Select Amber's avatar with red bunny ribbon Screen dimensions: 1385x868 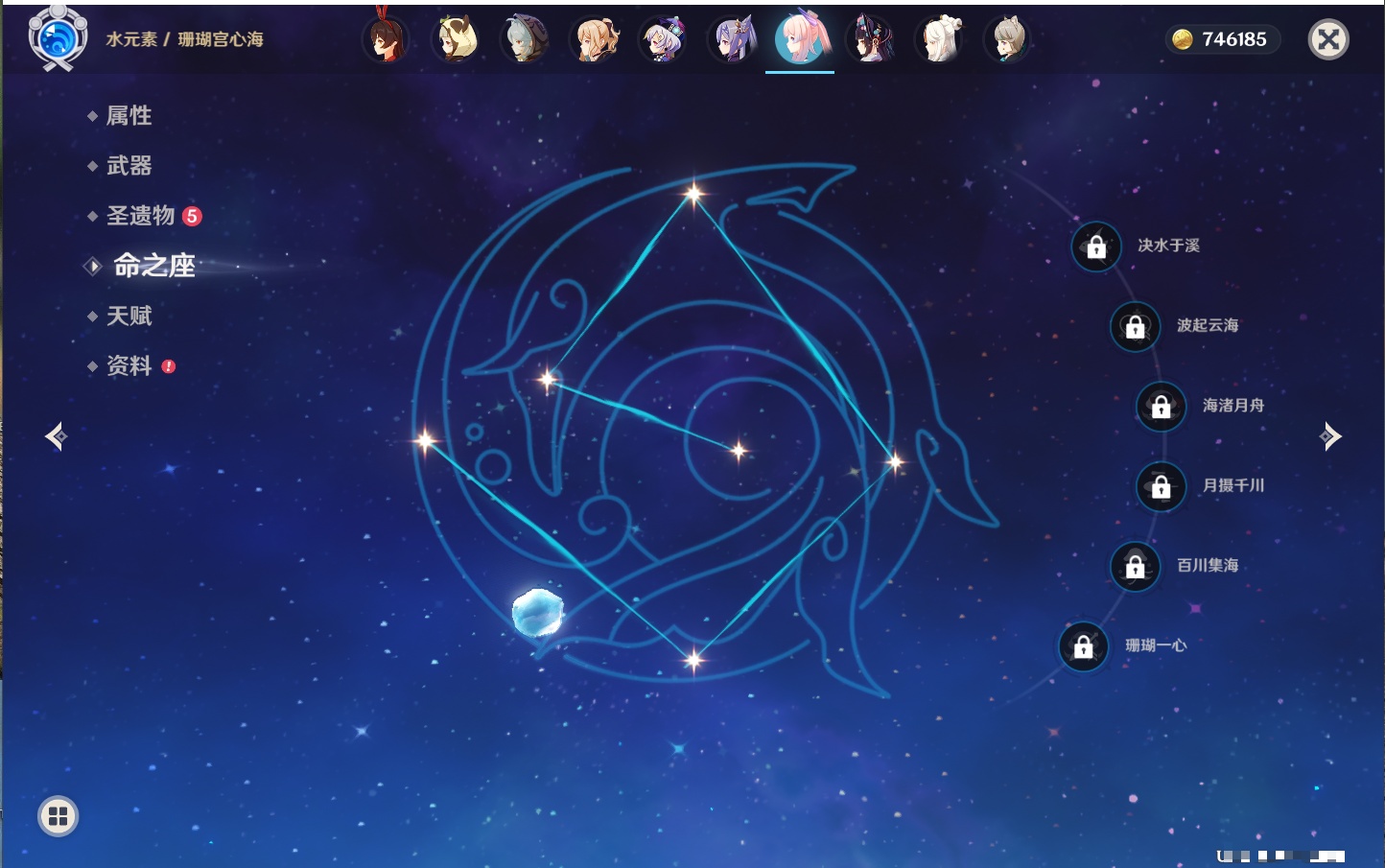pyautogui.click(x=386, y=39)
